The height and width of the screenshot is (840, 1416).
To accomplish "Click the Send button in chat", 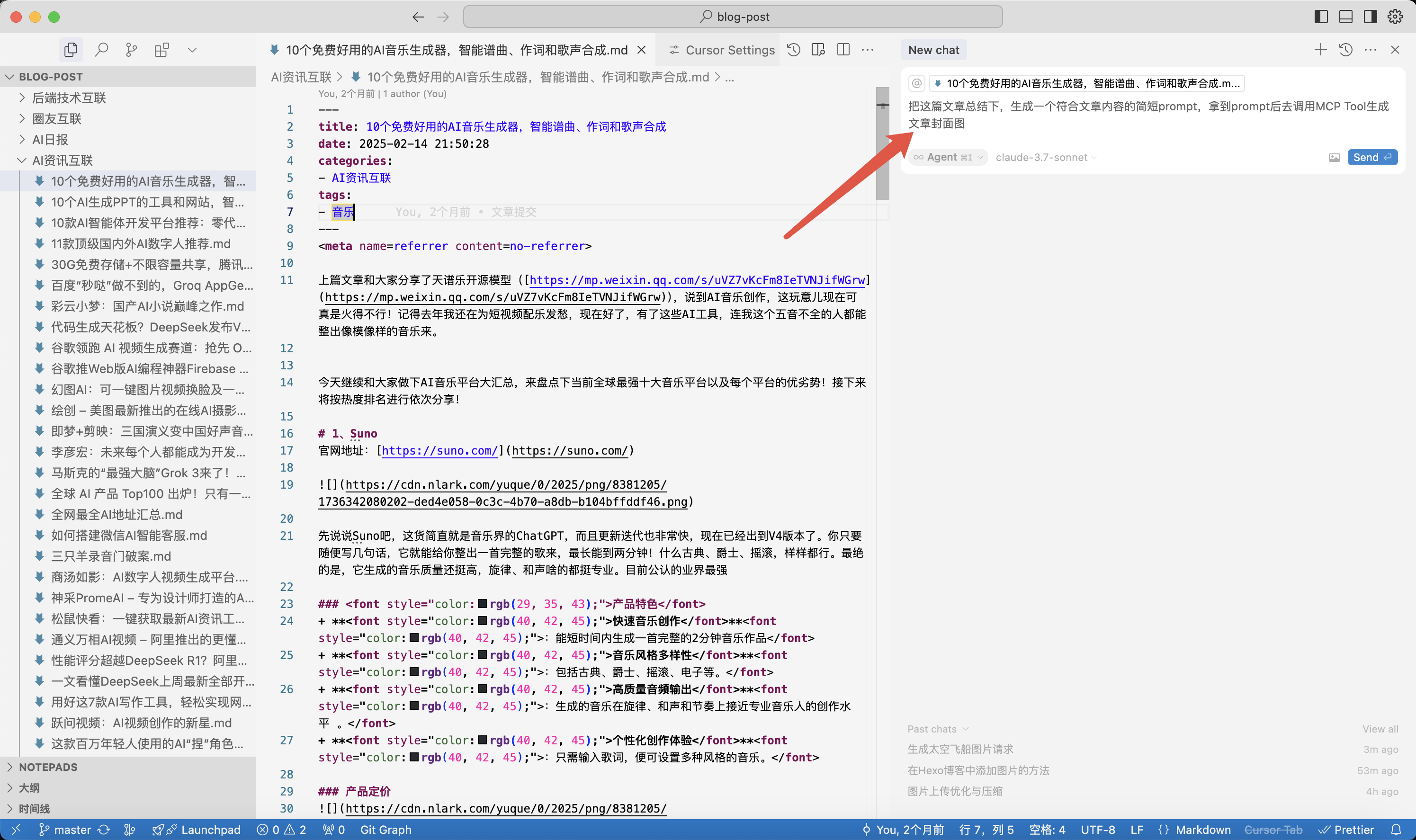I will pos(1372,157).
